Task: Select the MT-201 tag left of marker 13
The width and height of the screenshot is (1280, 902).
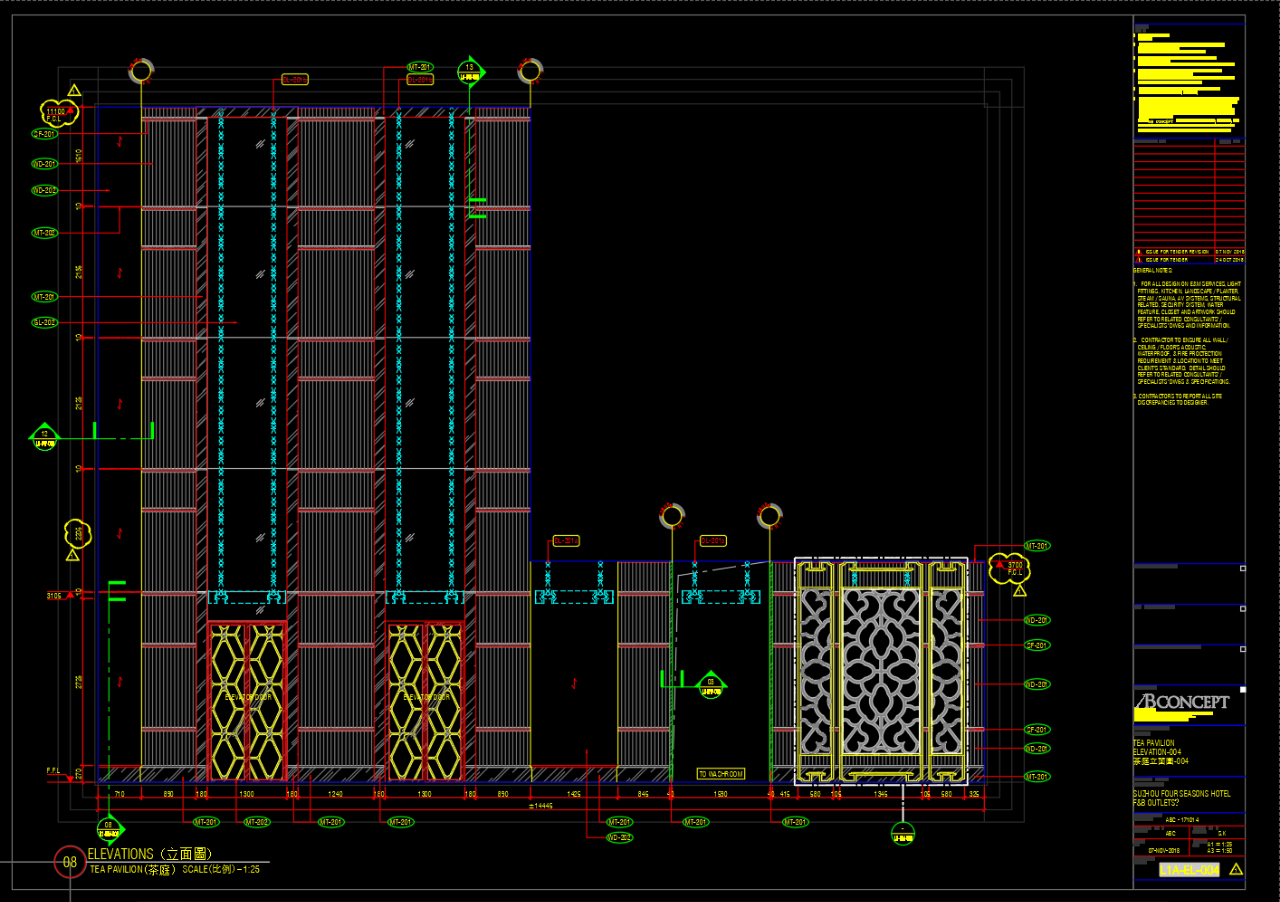Action: pos(420,67)
